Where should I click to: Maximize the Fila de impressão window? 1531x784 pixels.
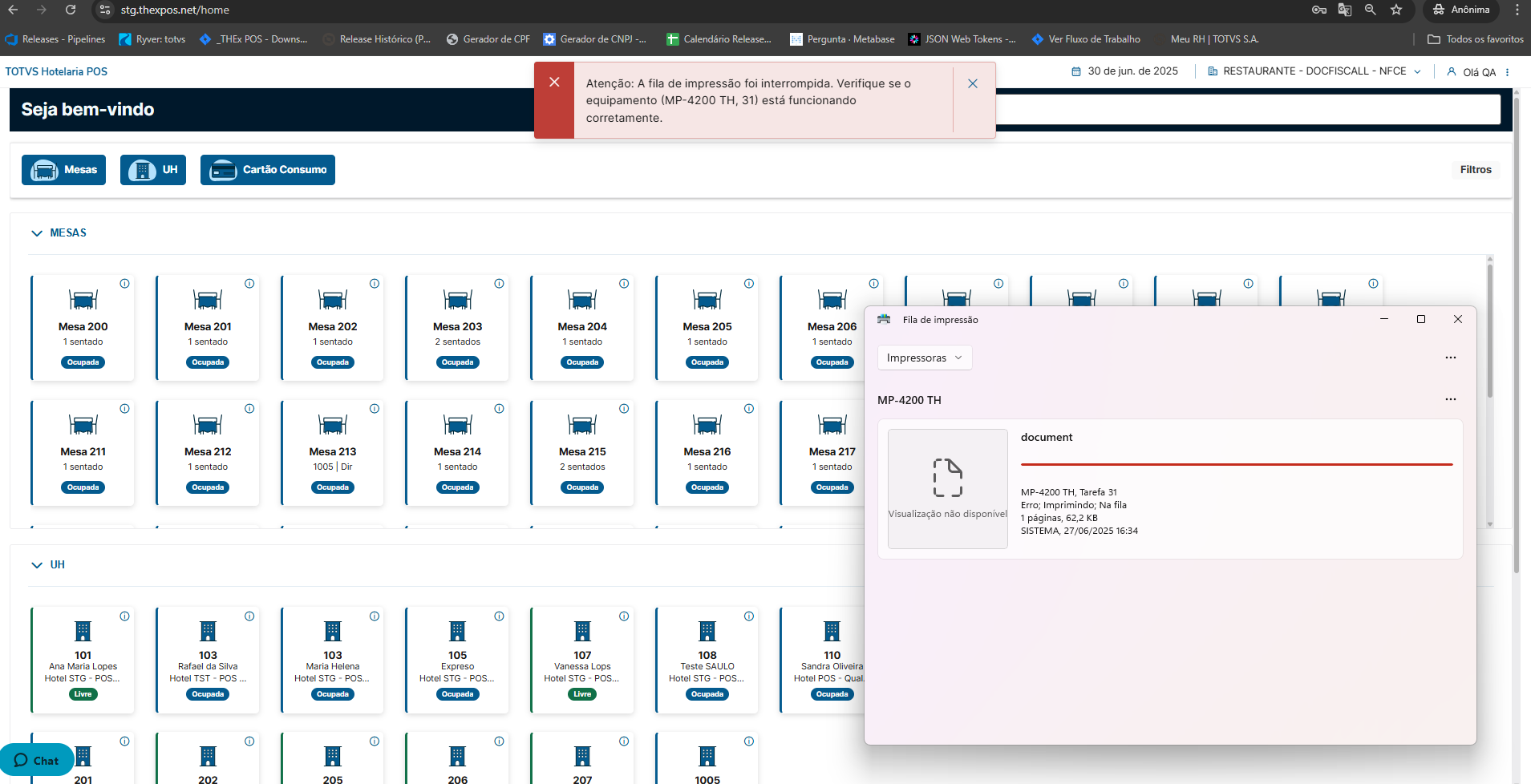coord(1421,319)
